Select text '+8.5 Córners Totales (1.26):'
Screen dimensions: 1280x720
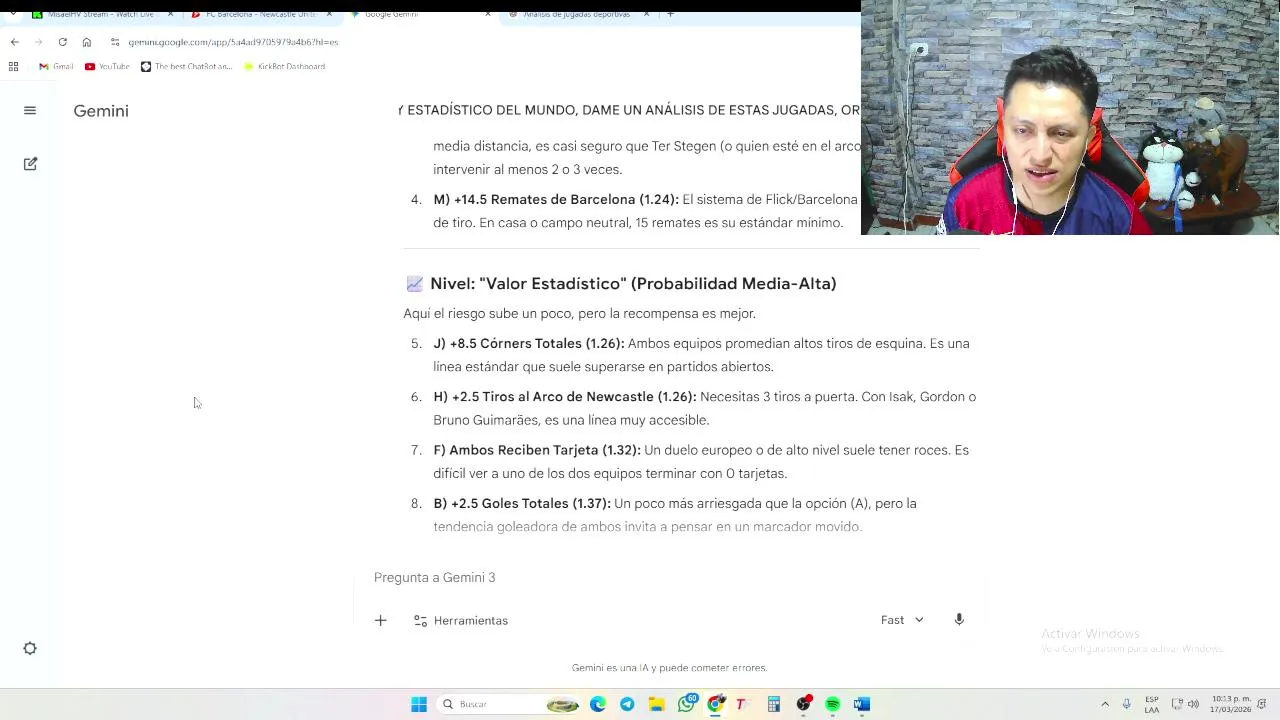tap(537, 344)
